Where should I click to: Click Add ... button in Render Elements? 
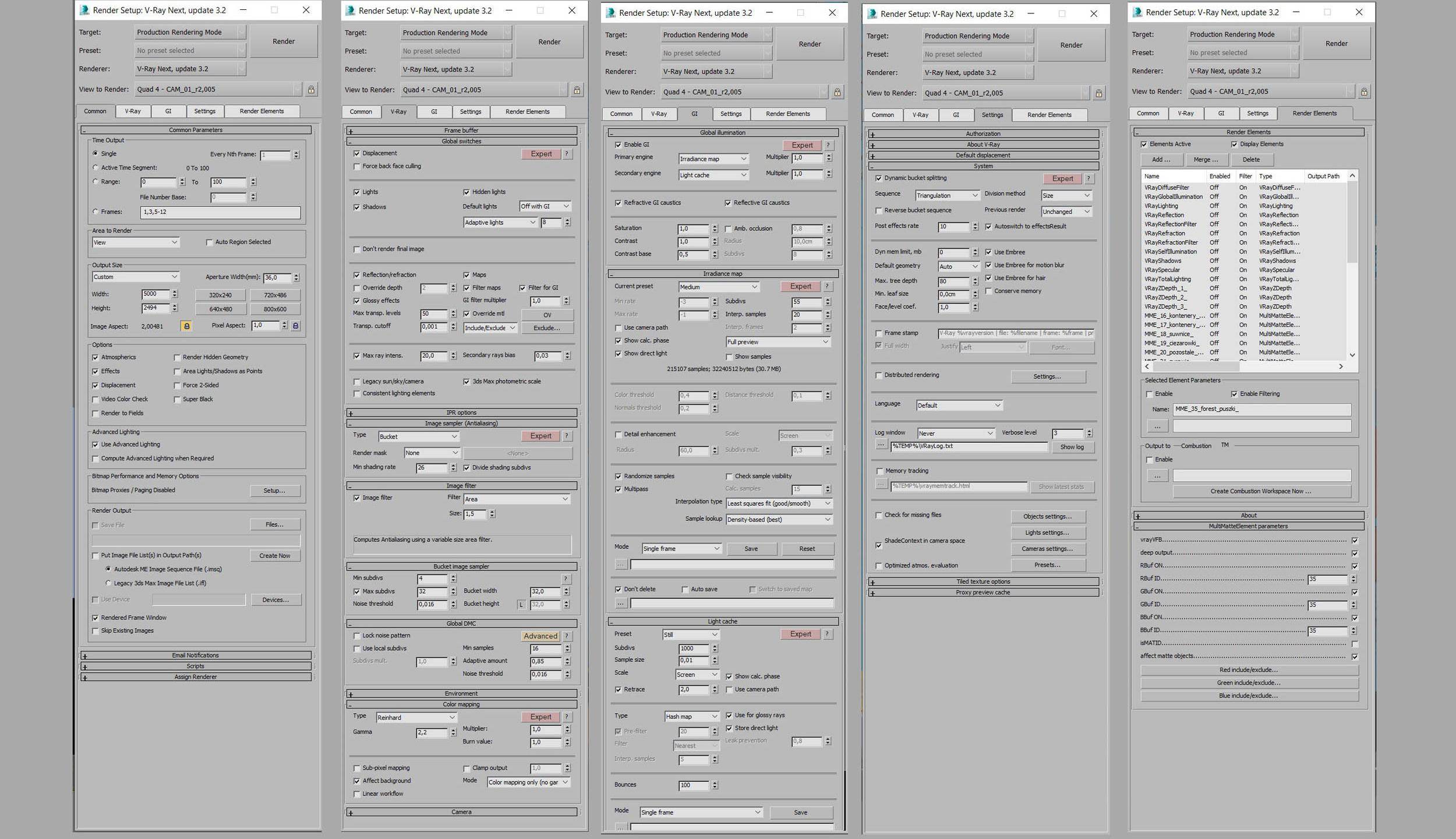coord(1161,160)
